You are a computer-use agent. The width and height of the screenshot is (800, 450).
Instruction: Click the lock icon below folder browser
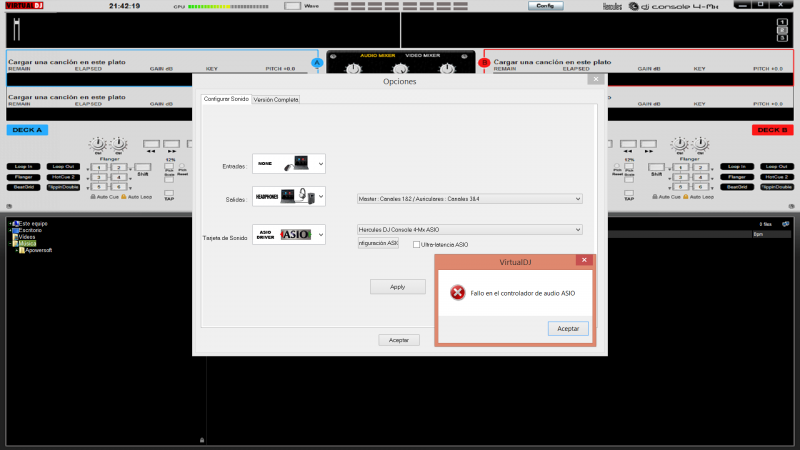pyautogui.click(x=202, y=440)
